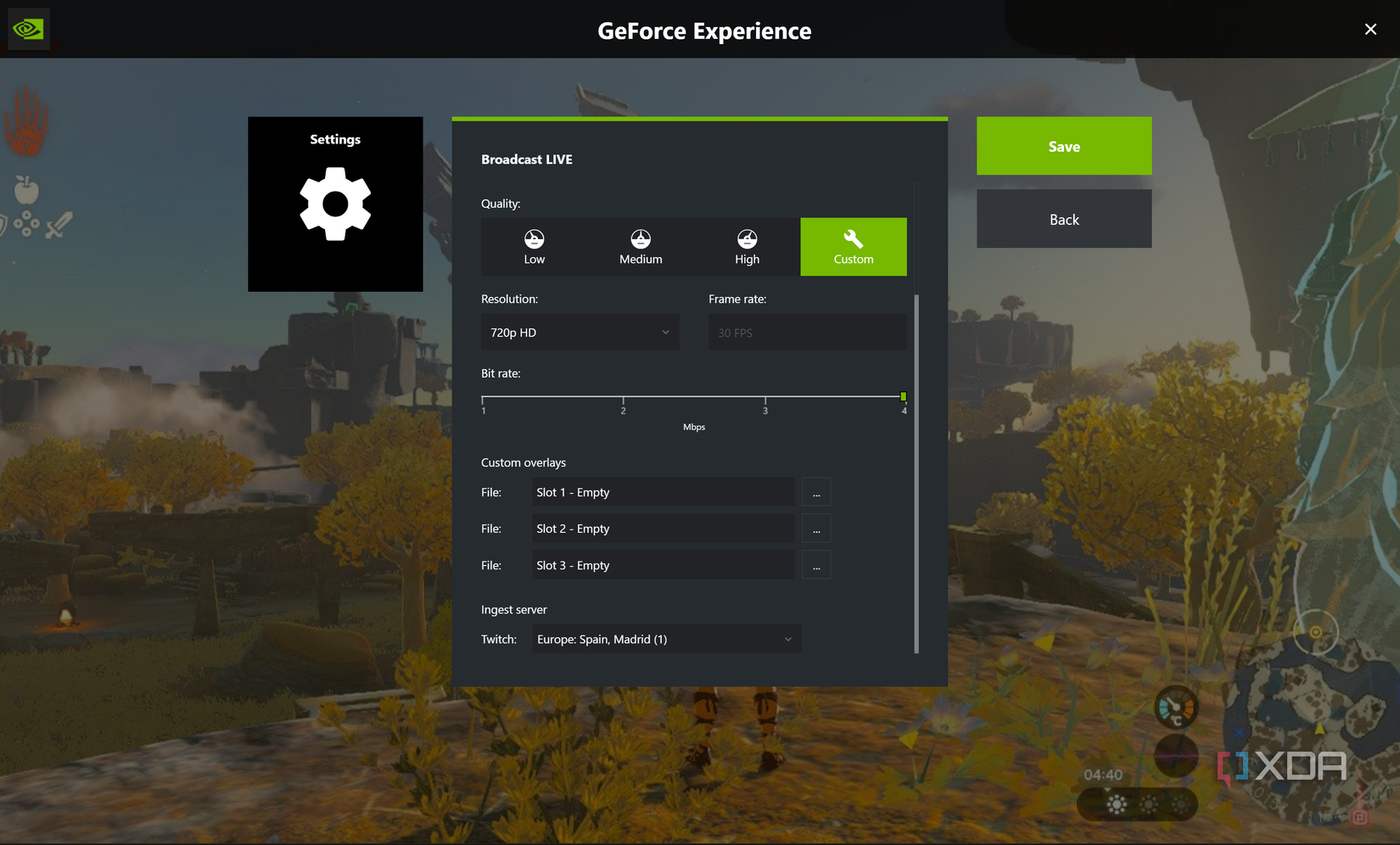The height and width of the screenshot is (845, 1400).
Task: Click the Broadcast LIVE heading
Action: pyautogui.click(x=526, y=159)
